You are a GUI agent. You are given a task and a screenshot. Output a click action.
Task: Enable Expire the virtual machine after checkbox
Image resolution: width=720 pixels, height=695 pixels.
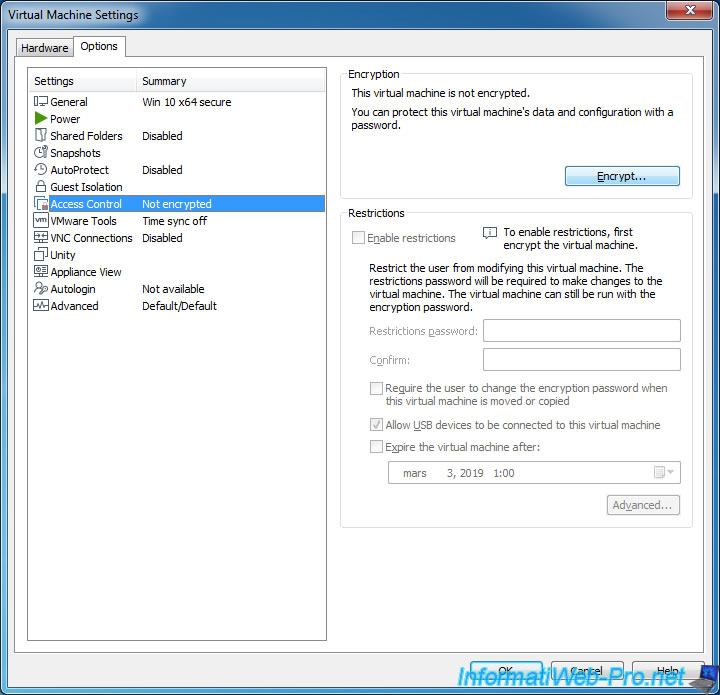point(376,447)
